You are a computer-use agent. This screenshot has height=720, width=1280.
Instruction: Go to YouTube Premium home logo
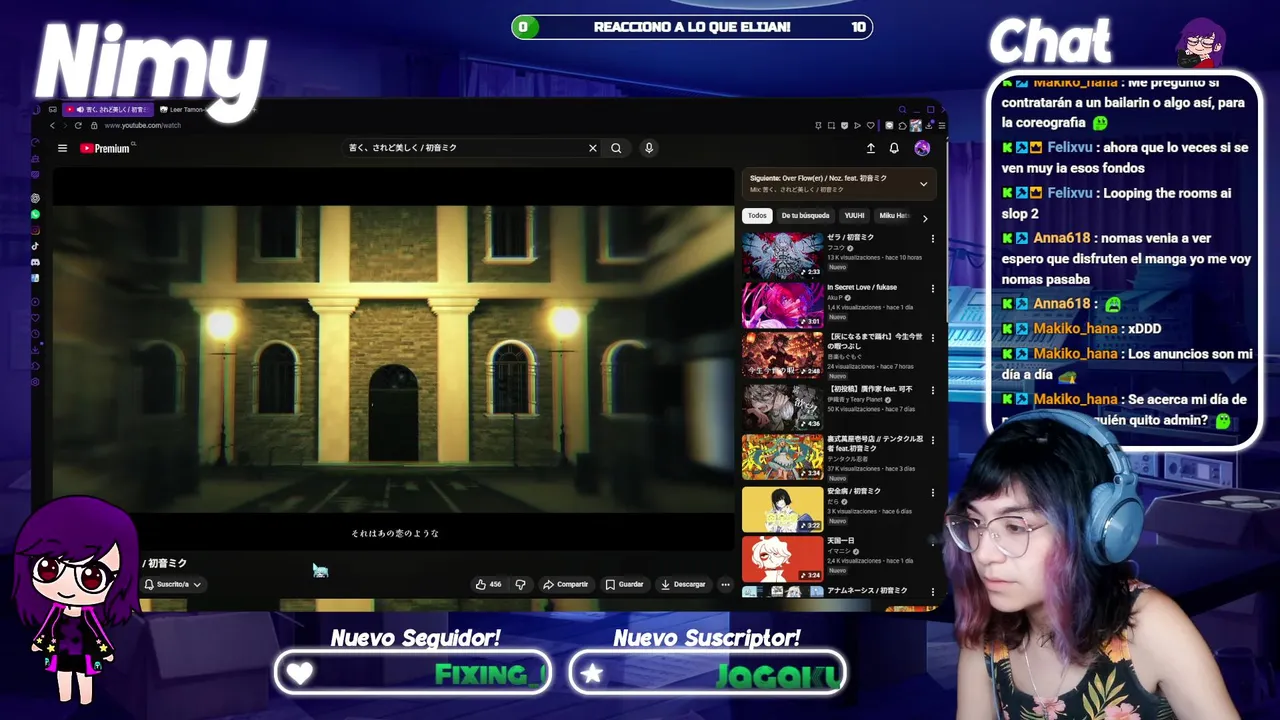tap(106, 148)
